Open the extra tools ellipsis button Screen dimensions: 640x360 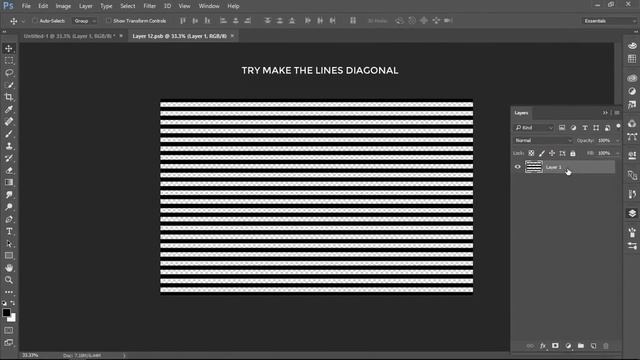coord(9,292)
